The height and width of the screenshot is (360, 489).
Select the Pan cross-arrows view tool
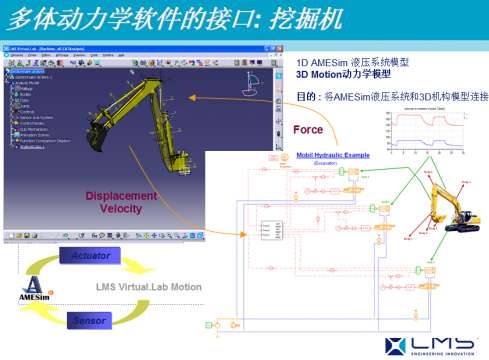tap(154, 236)
